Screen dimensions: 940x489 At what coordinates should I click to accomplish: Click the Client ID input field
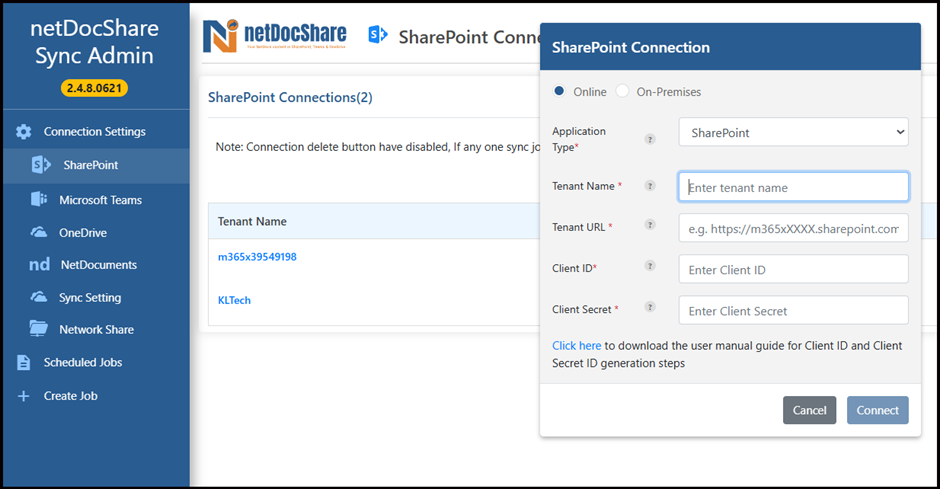[793, 269]
